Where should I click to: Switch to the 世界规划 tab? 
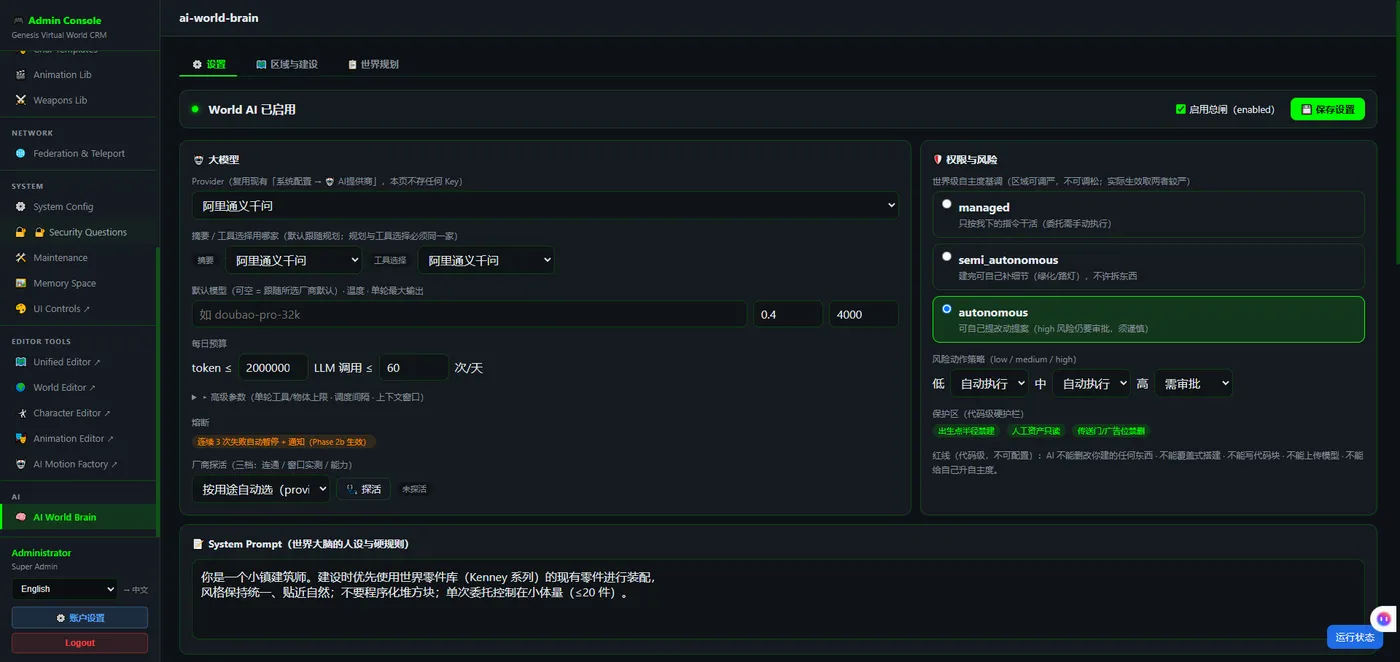(x=373, y=64)
